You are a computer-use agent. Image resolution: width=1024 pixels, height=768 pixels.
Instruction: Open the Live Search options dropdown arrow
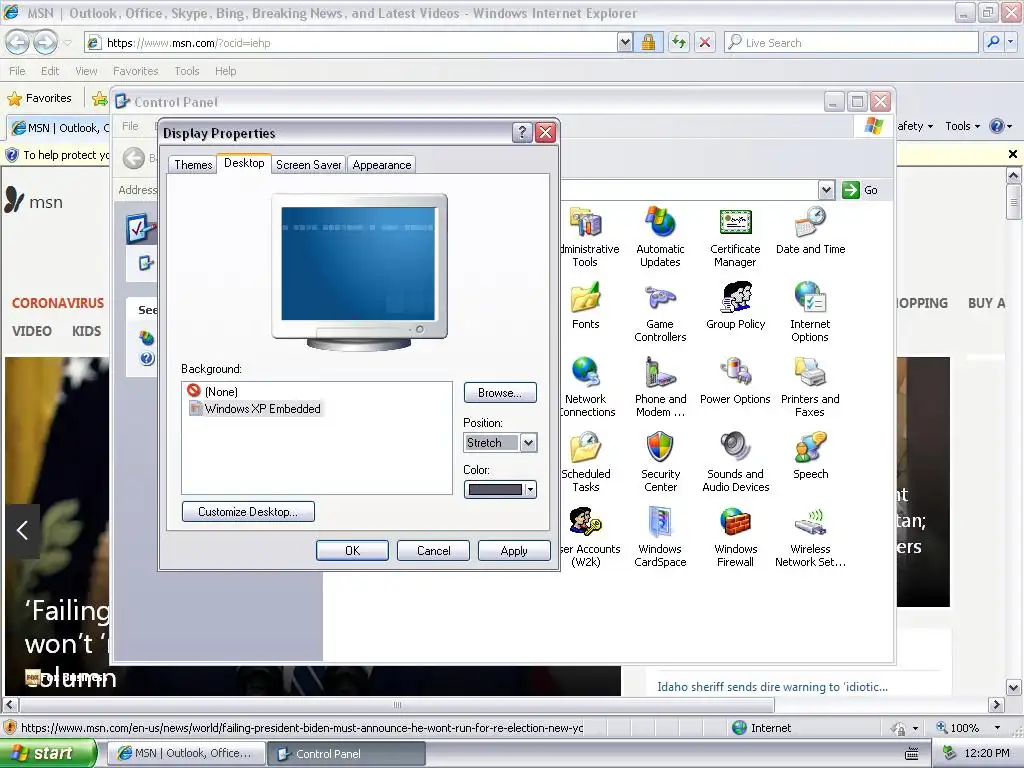(1011, 42)
